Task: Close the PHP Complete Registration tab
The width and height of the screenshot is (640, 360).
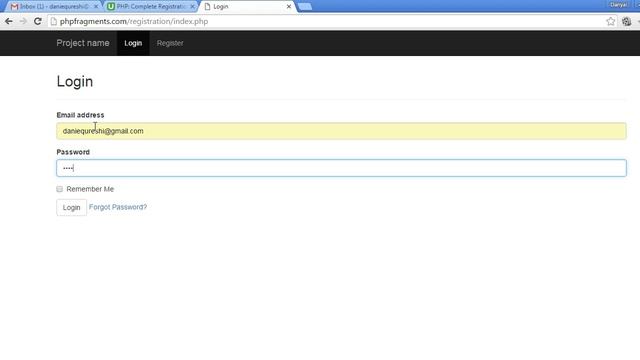Action: click(192, 7)
